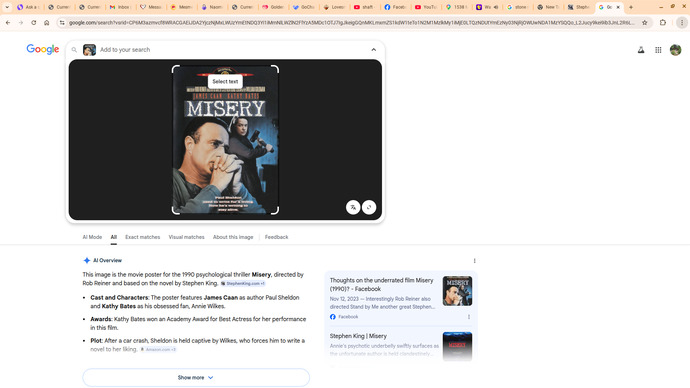Viewport: 690px width, 388px height.
Task: Open 'Thoughts on the underrated film Misery' result
Action: pos(382,285)
